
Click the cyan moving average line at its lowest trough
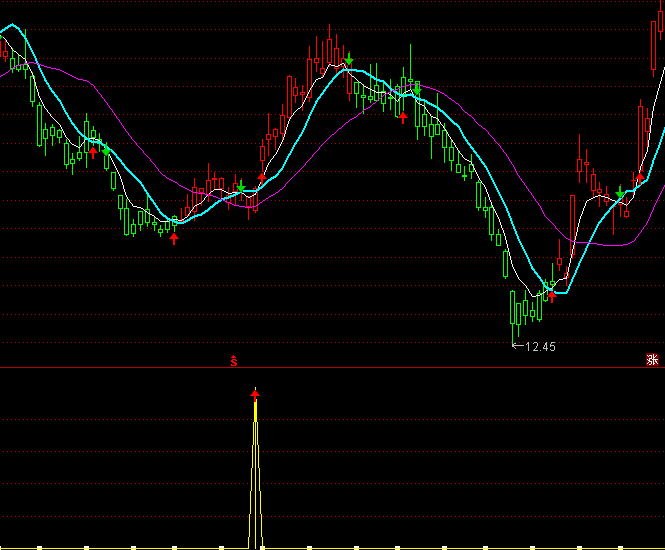560,291
